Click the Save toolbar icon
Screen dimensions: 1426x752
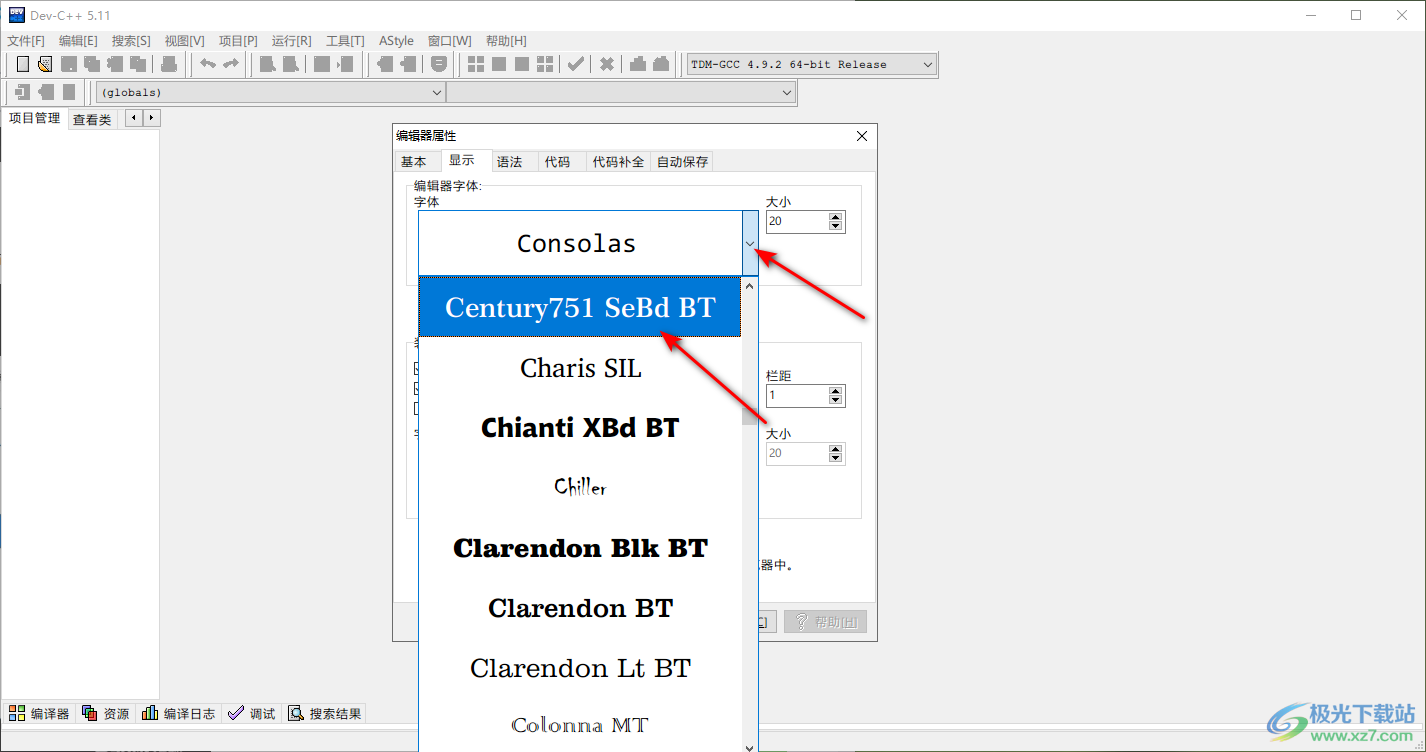pyautogui.click(x=69, y=64)
